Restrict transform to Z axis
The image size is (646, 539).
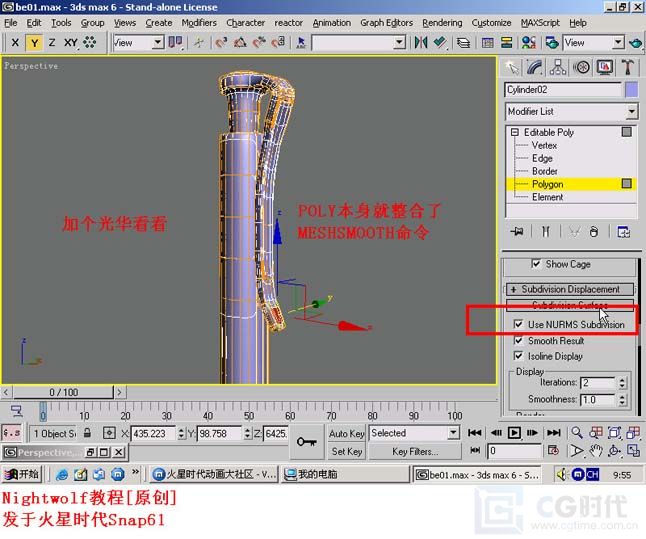(52, 42)
